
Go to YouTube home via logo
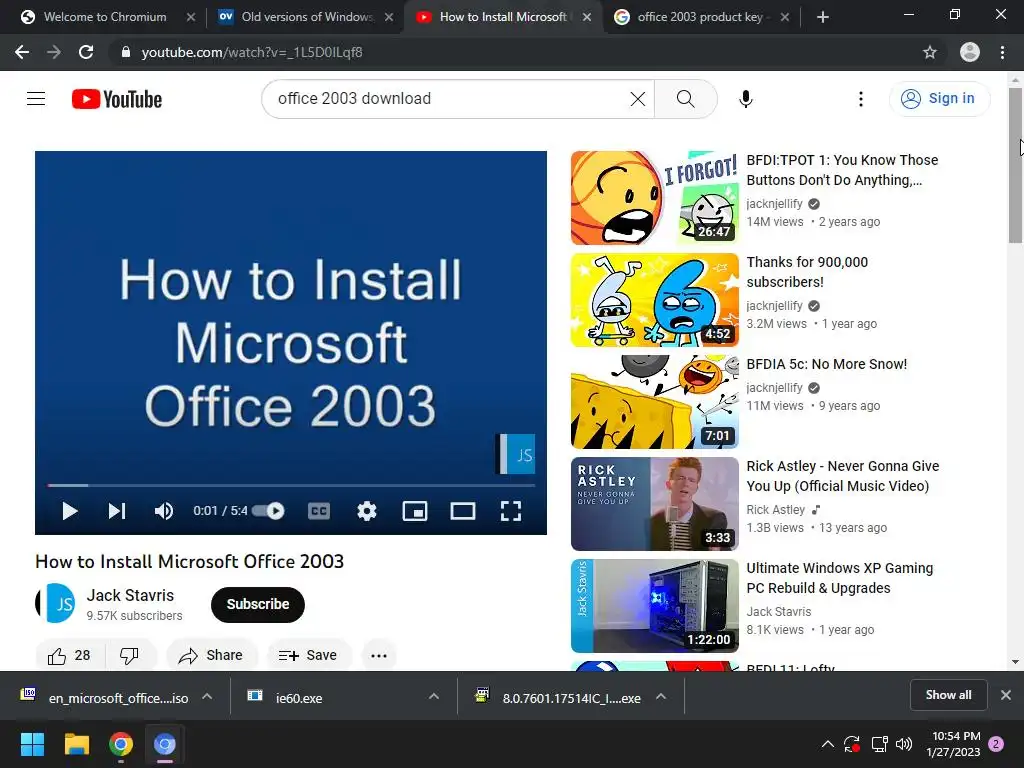(x=117, y=99)
